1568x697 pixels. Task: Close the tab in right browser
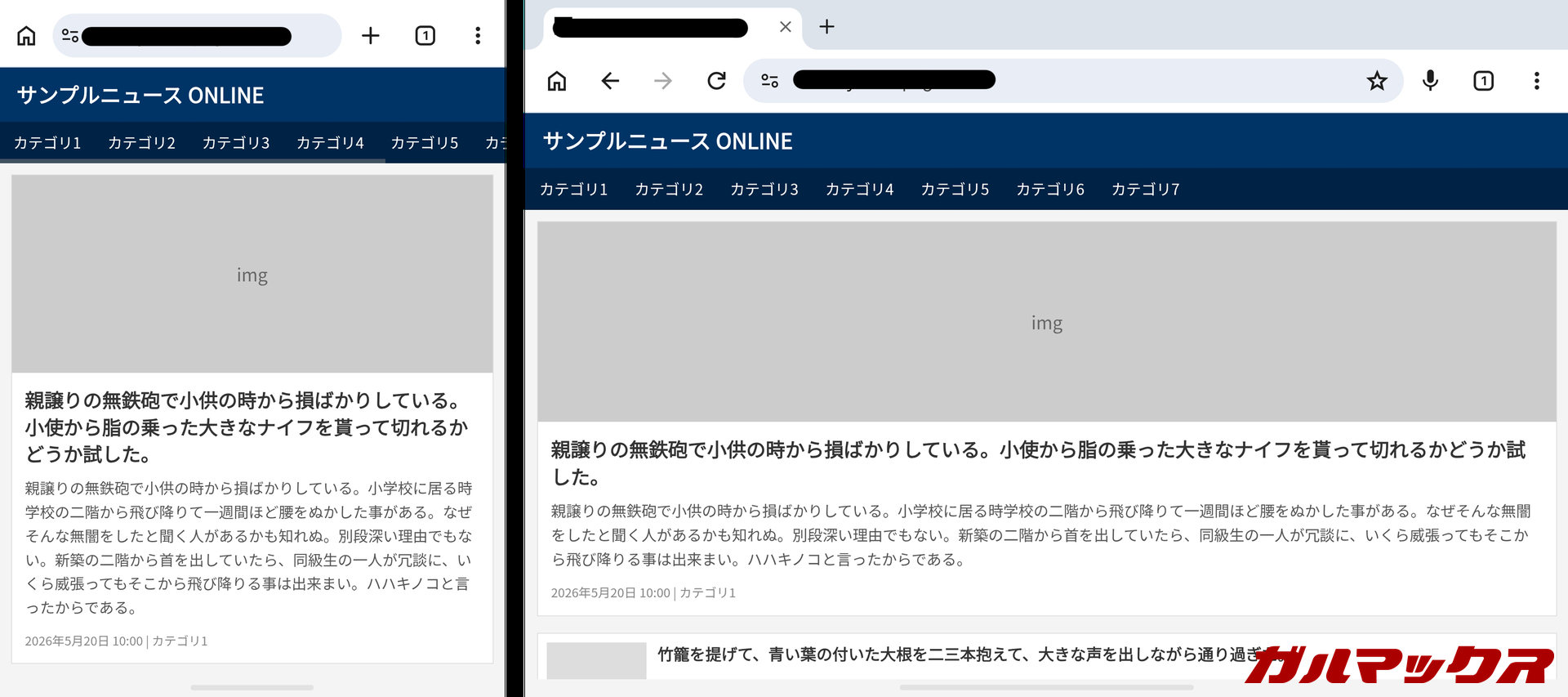tap(786, 27)
